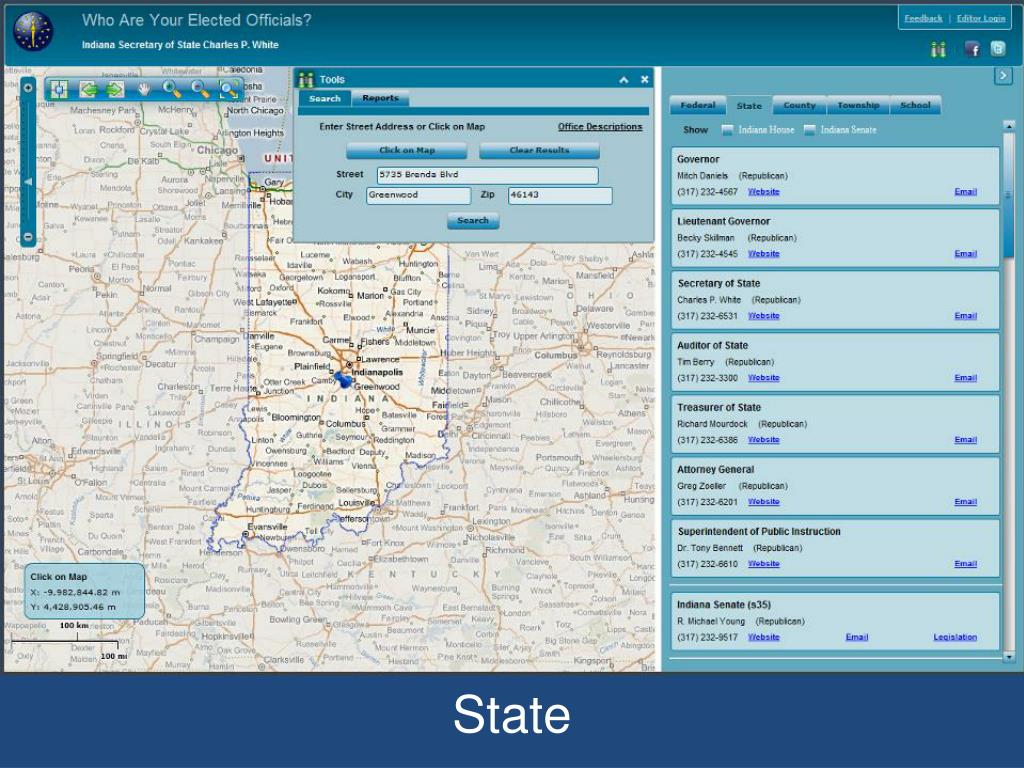Open the Secretary of State Website link
1024x768 pixels.
[763, 316]
